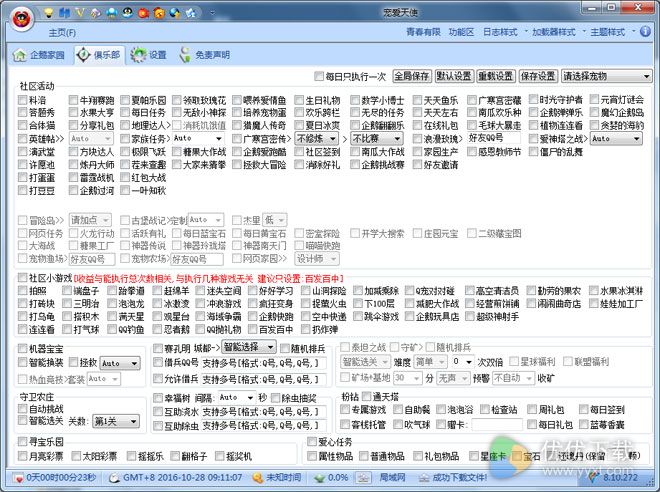
Task: Open the 请选择宠物 dropdown
Action: pos(607,76)
